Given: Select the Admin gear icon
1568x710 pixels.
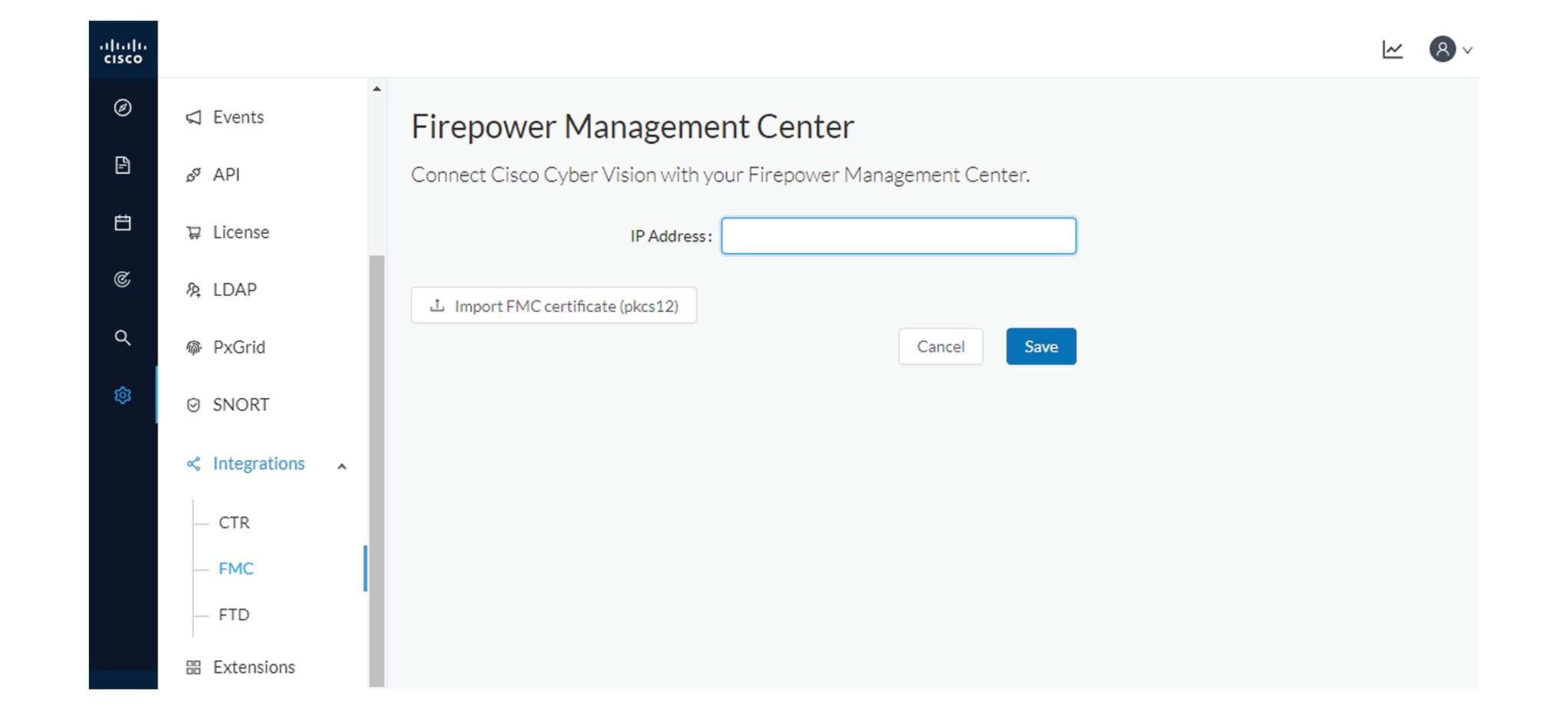Looking at the screenshot, I should tap(123, 395).
